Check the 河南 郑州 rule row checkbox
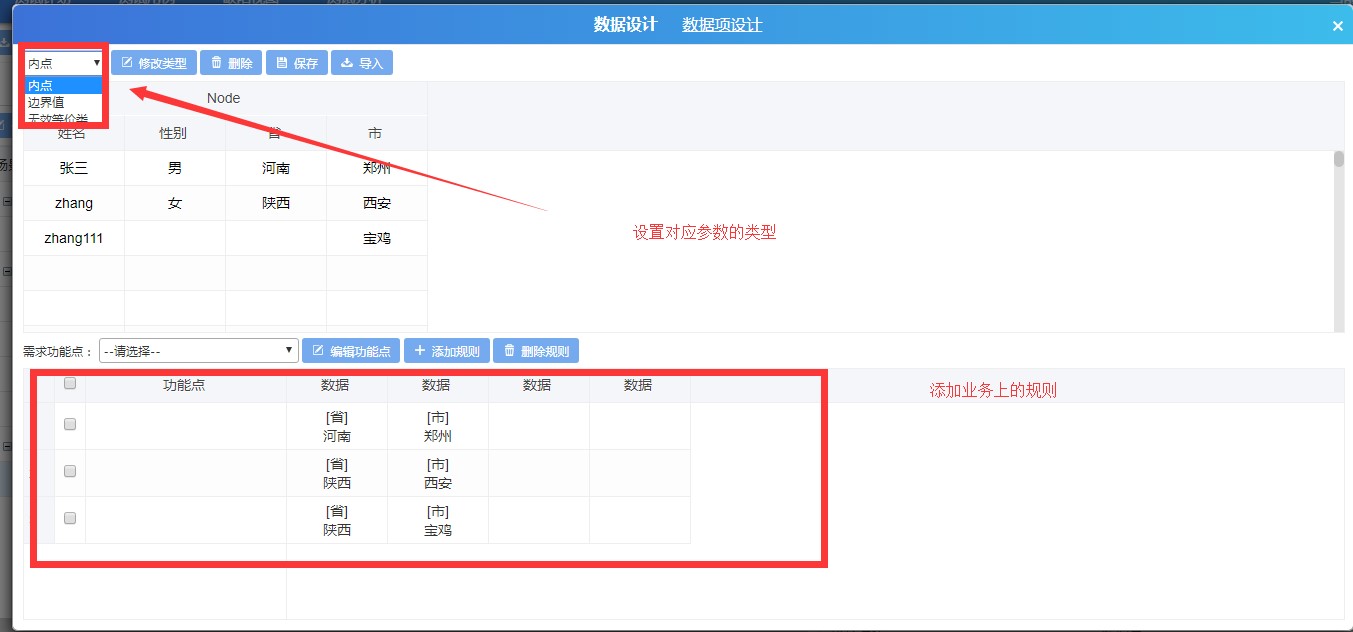 pos(70,424)
